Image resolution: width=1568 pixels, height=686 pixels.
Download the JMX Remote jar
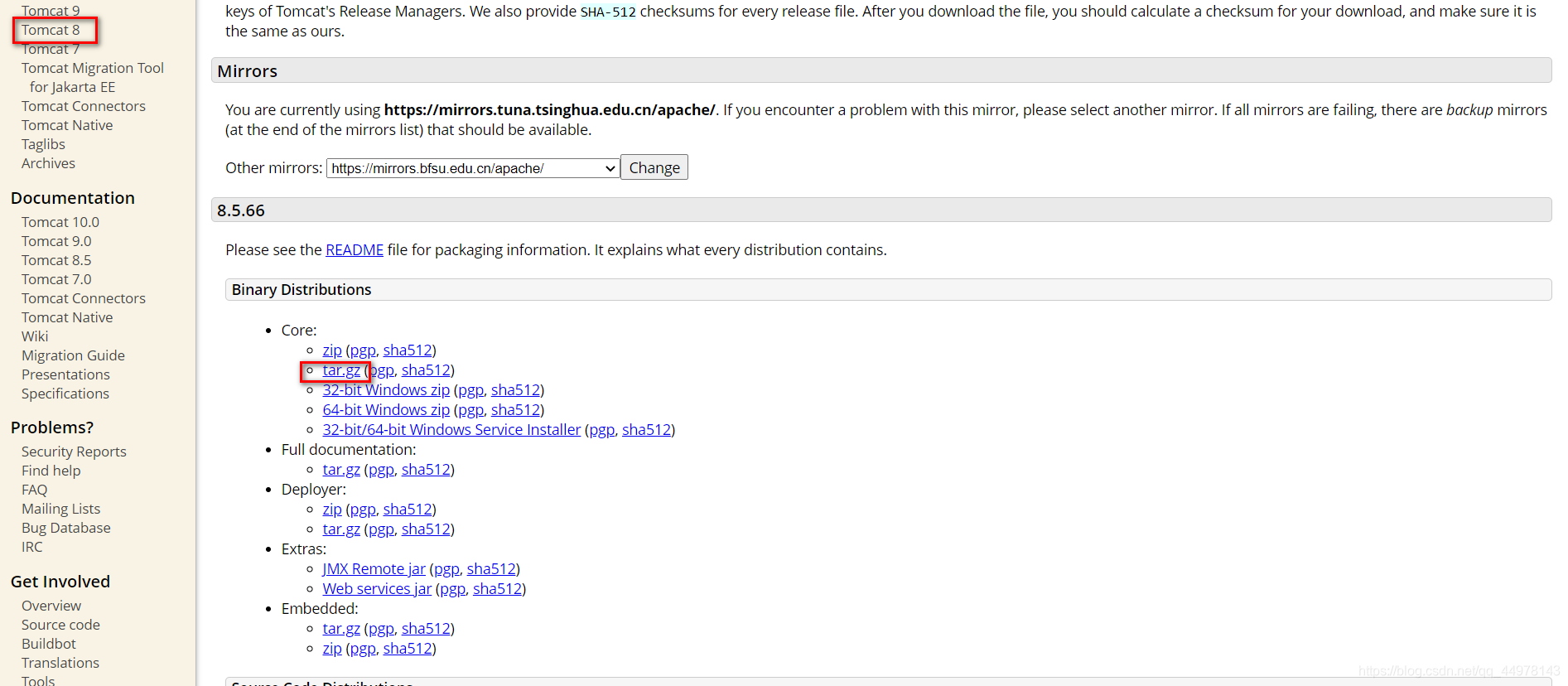[x=374, y=569]
